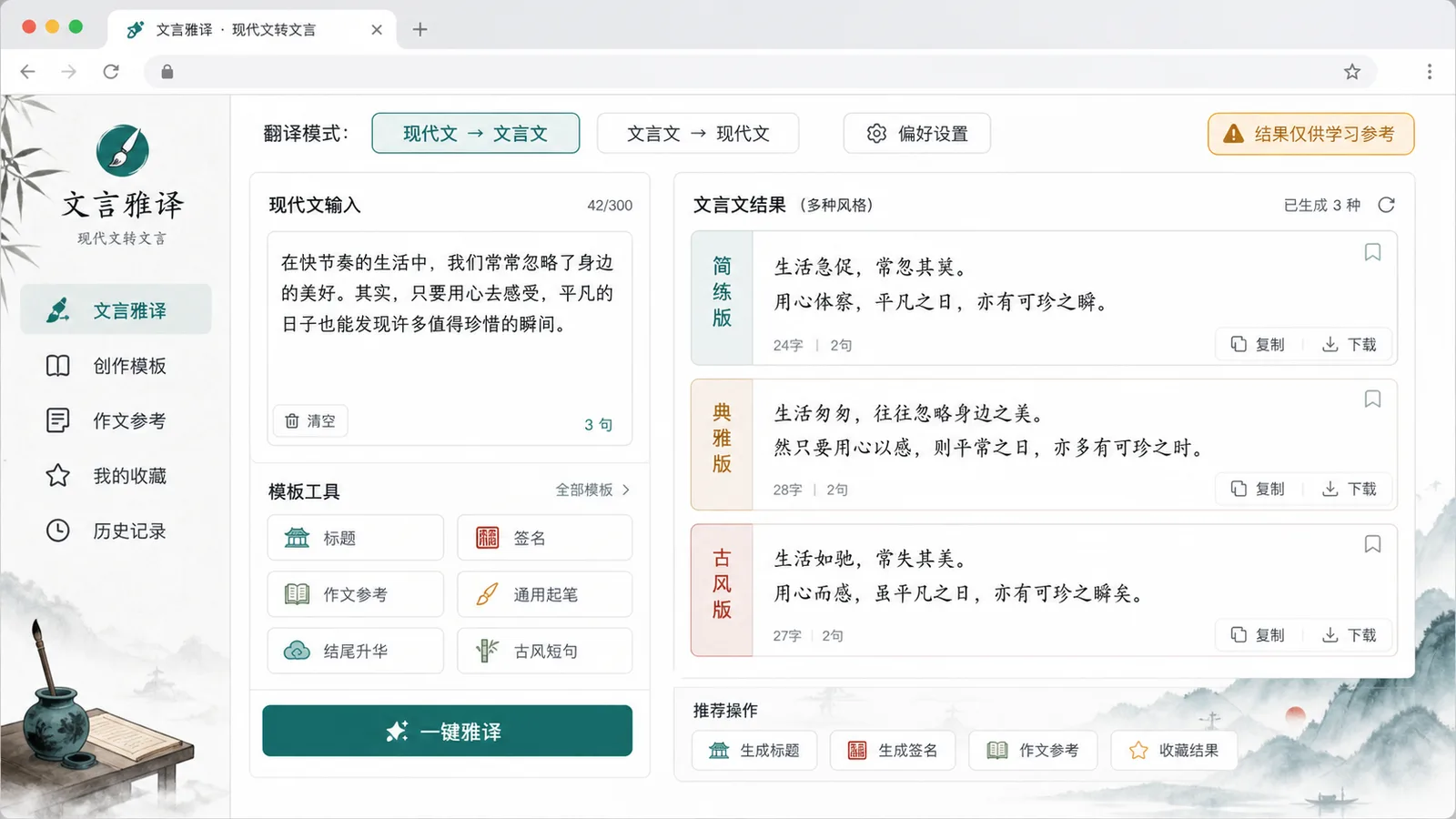This screenshot has width=1456, height=819.
Task: Select 现代文 → 文言文 translation mode
Action: (475, 134)
